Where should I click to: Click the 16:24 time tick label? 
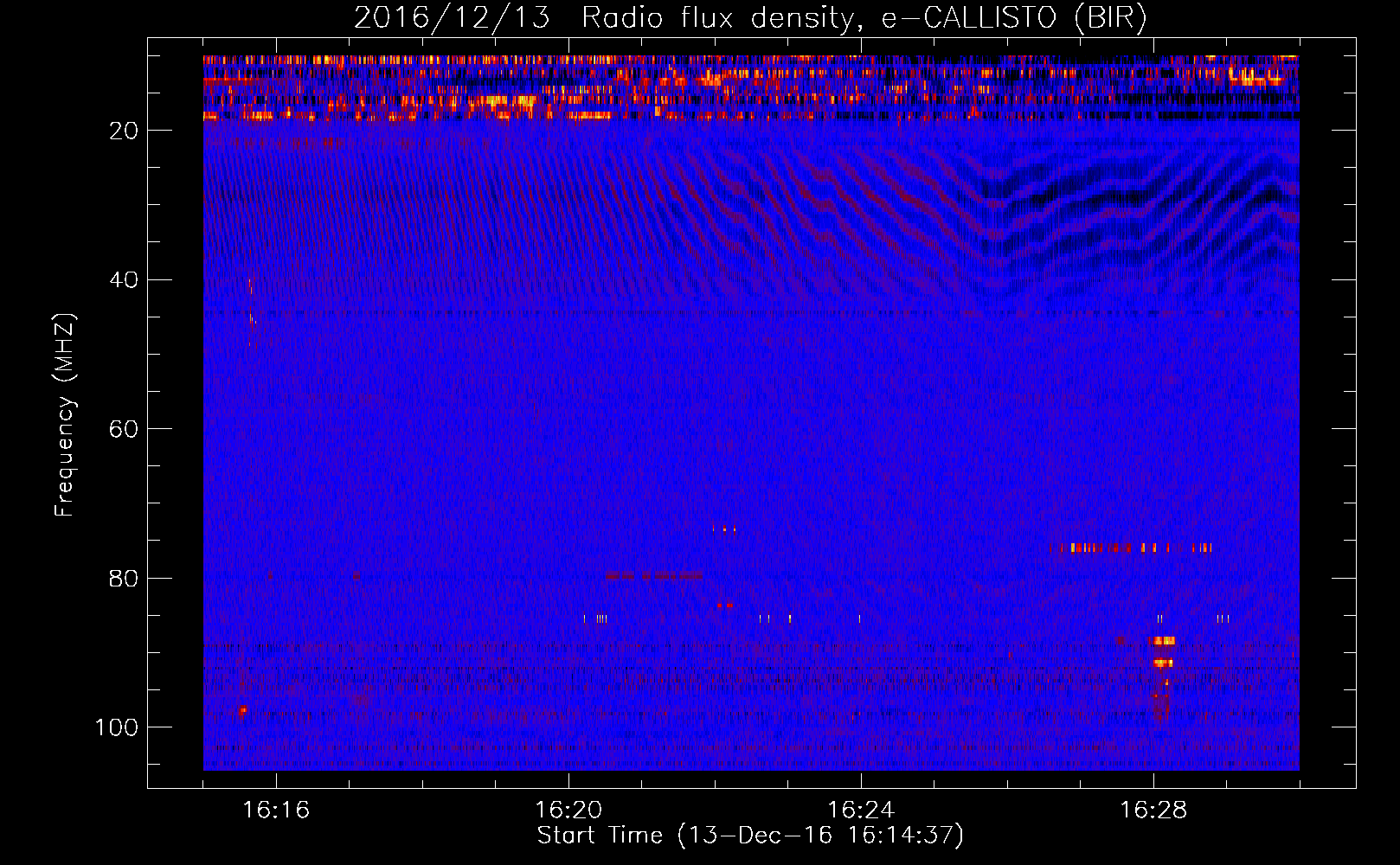point(861,811)
